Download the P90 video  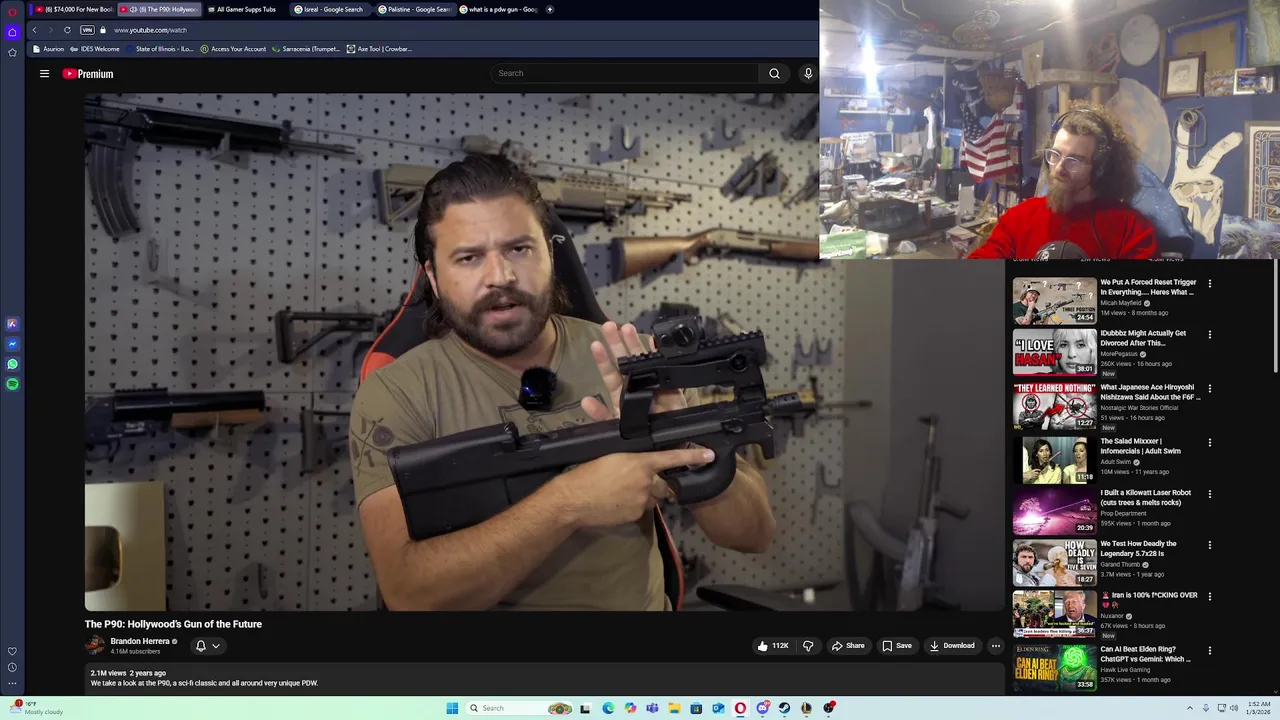[952, 646]
